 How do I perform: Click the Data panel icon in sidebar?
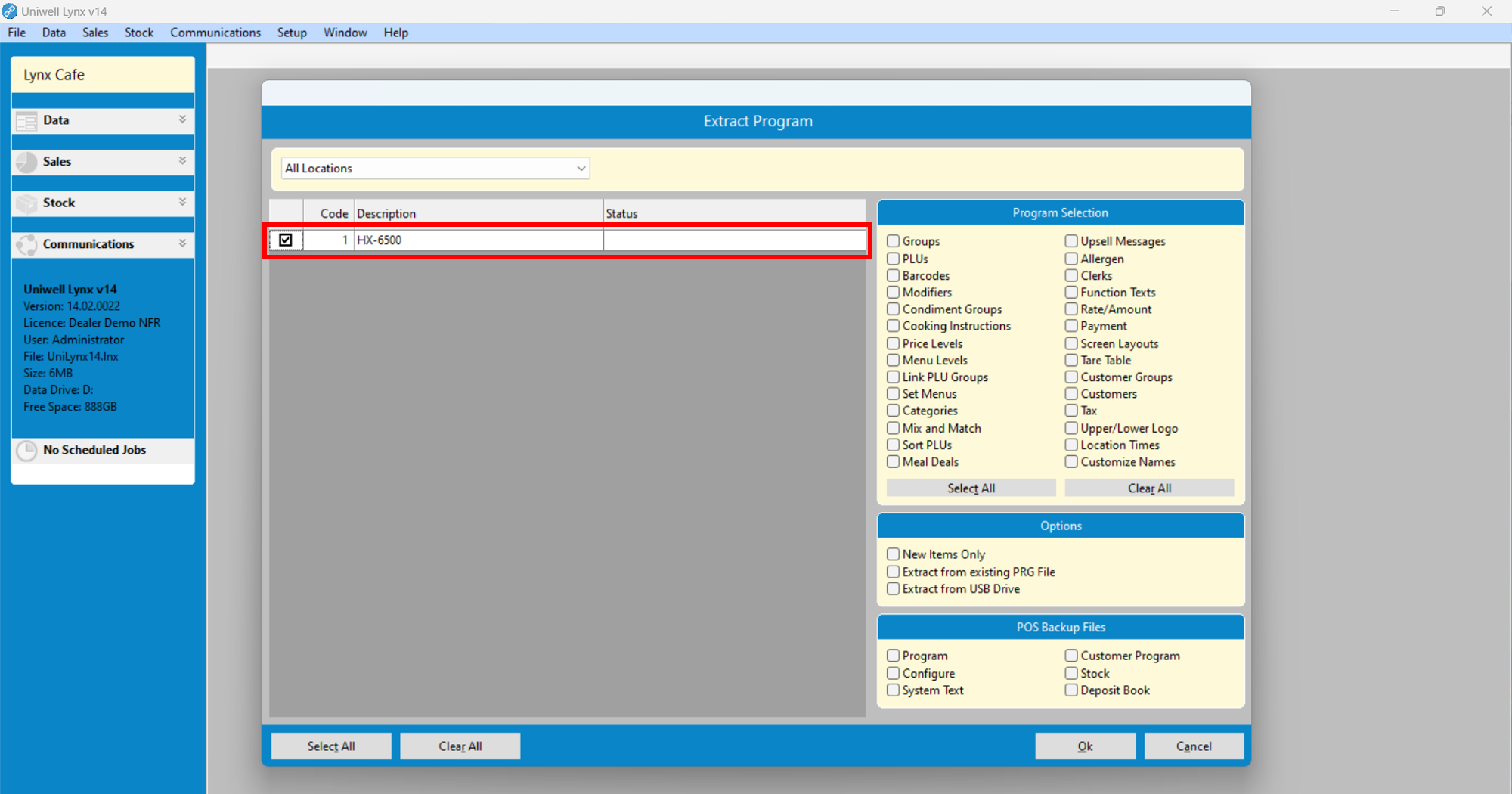point(26,119)
